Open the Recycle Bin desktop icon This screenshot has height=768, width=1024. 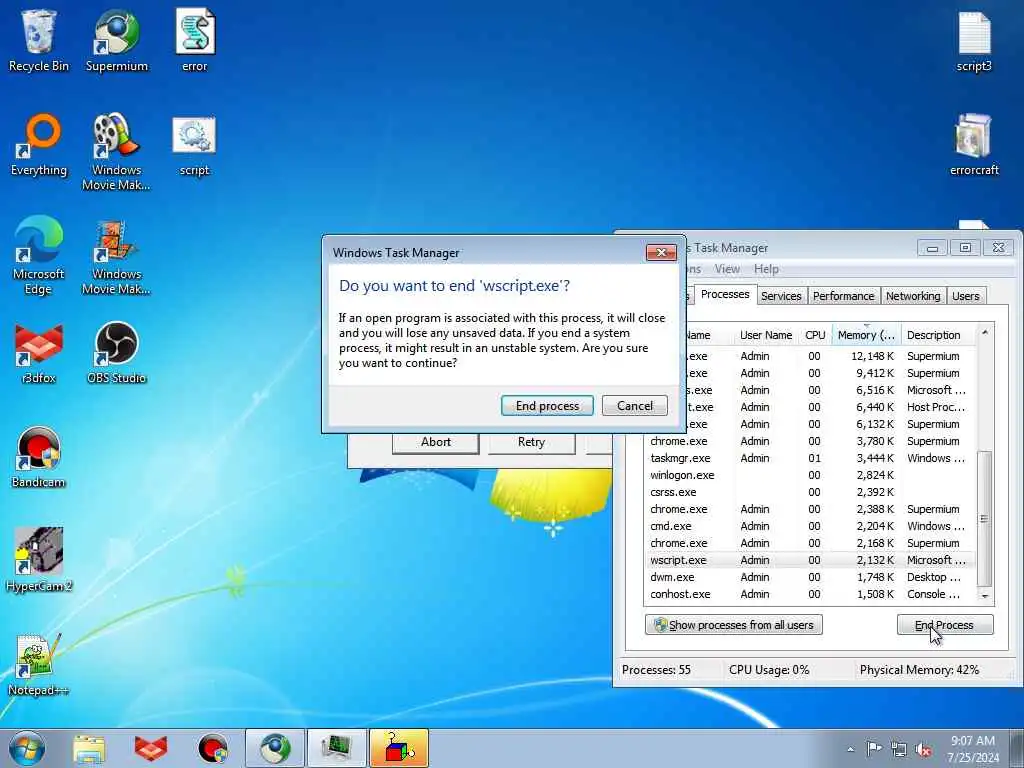tap(39, 40)
